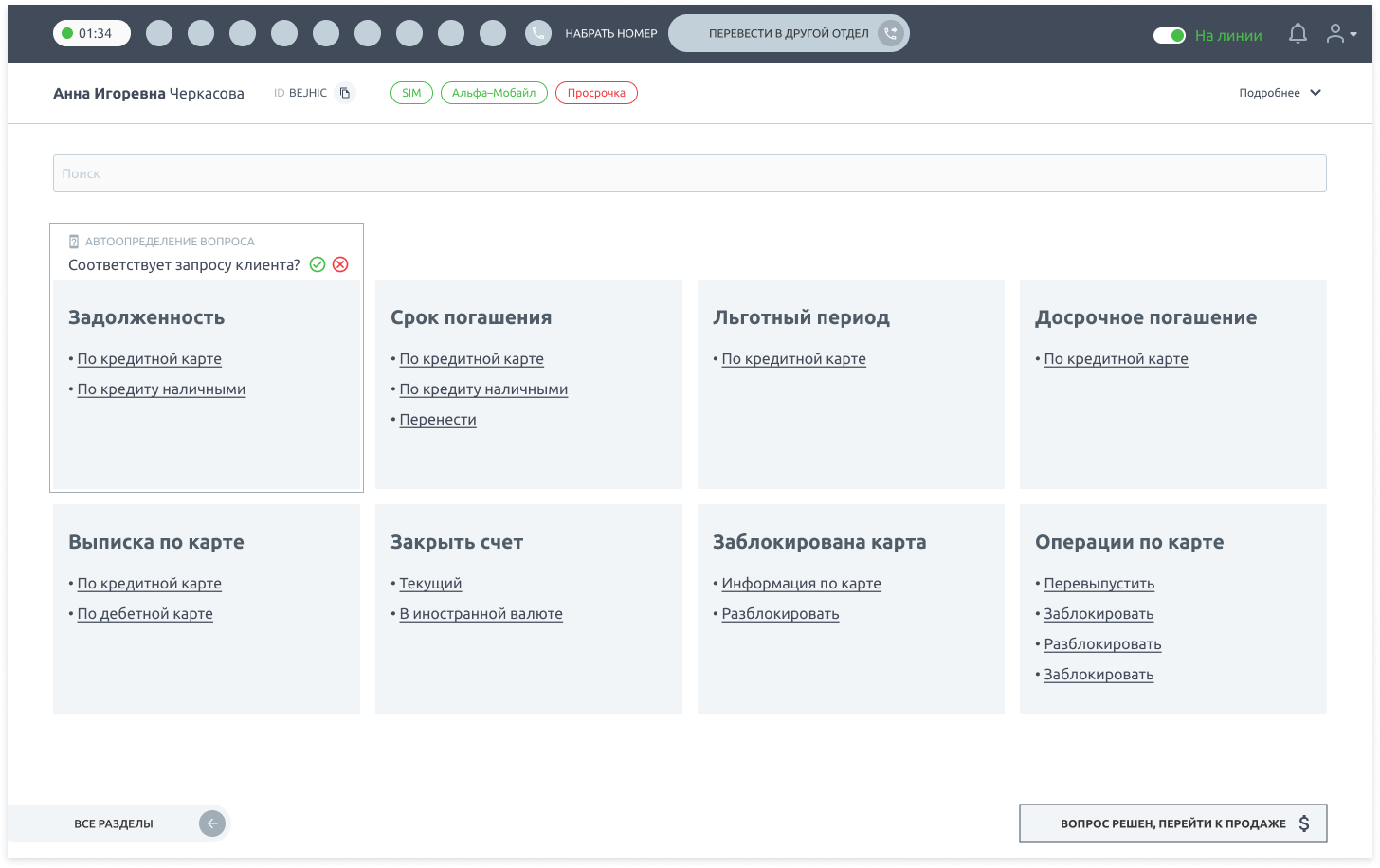Click the auto-detection document icon
The height and width of the screenshot is (868, 1380).
tap(74, 242)
